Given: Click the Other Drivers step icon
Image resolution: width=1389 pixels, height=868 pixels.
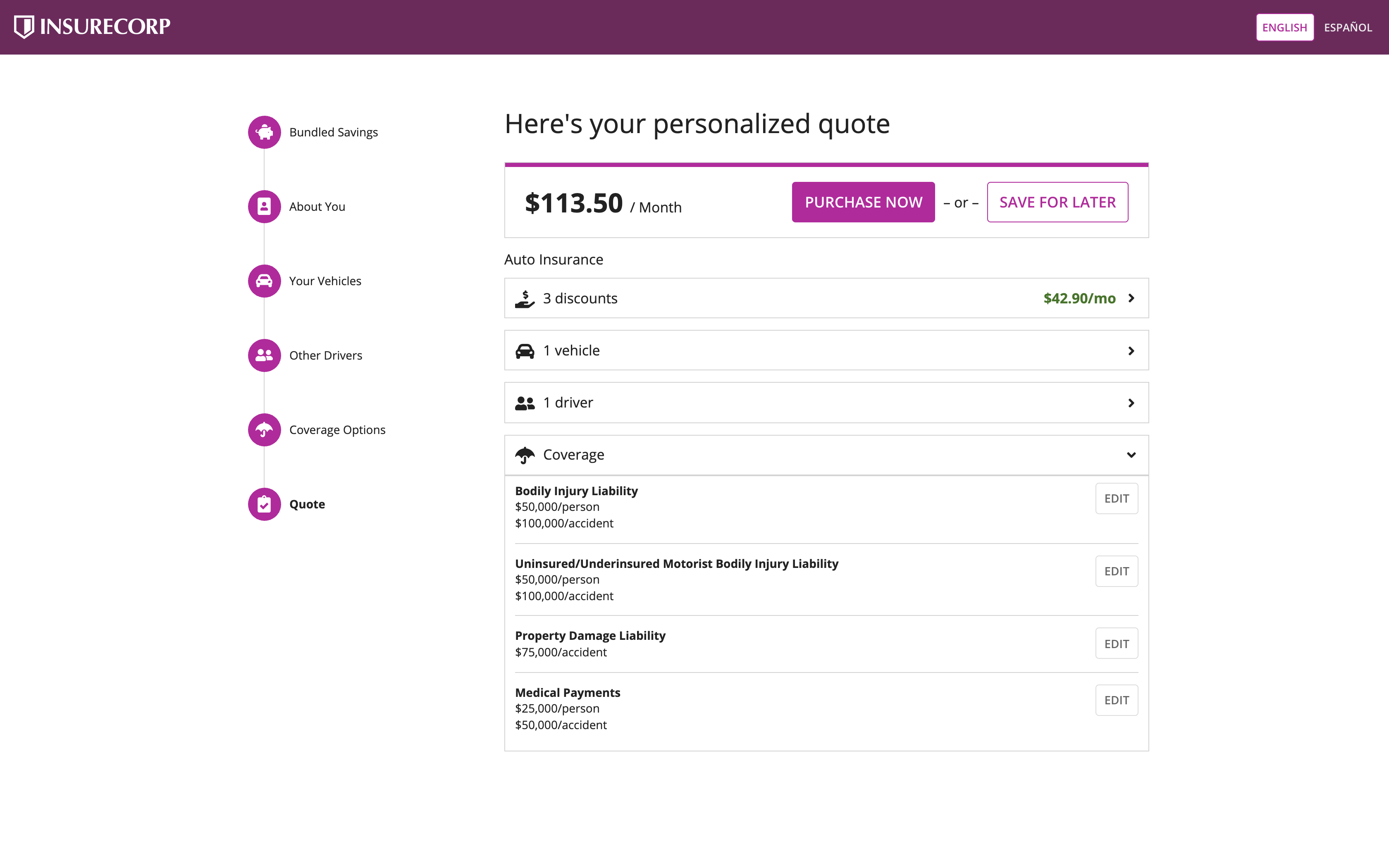Looking at the screenshot, I should point(264,355).
